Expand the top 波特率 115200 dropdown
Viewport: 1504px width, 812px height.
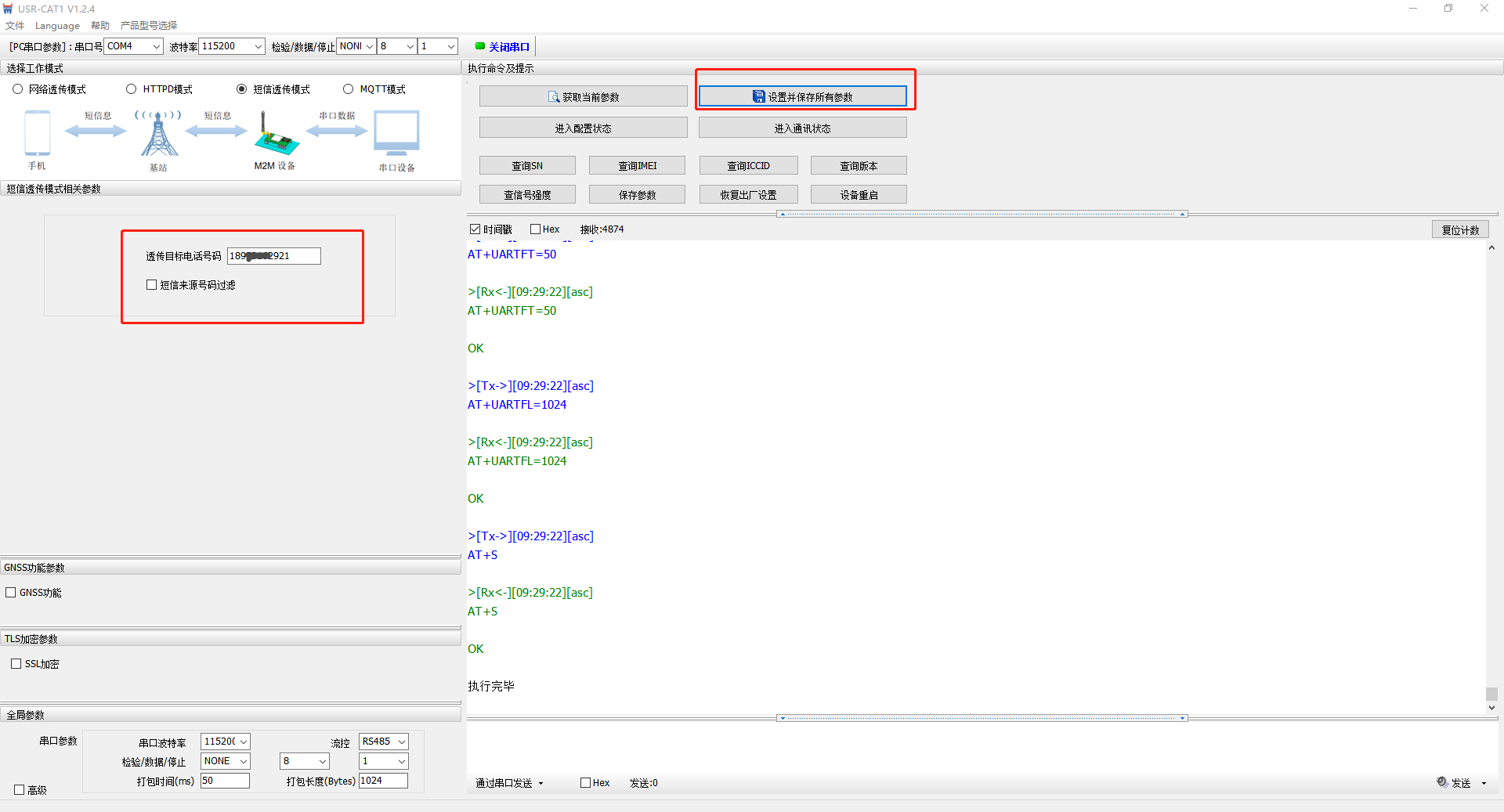258,46
